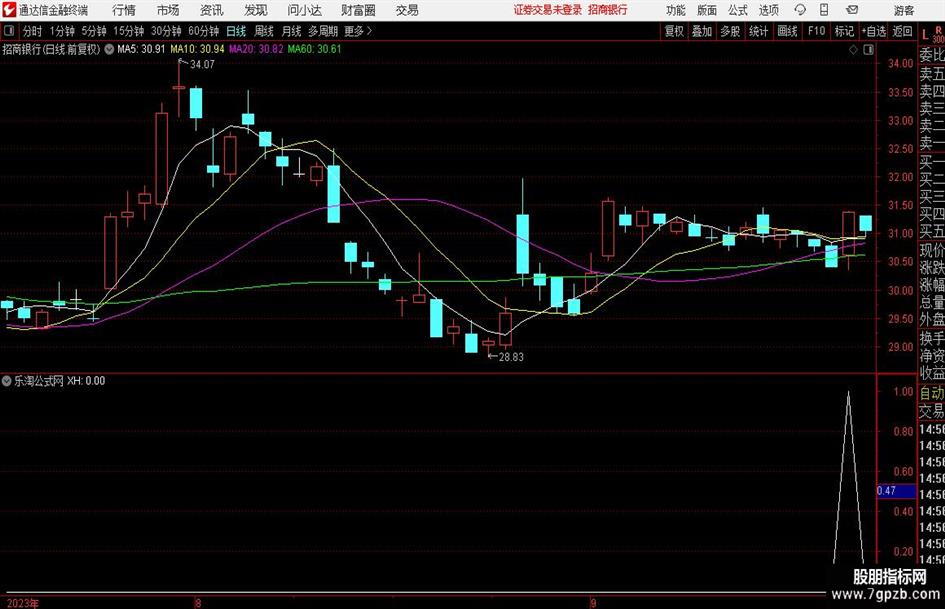Screen dimensions: 945x609
Task: Open the 选项 menu
Action: (768, 10)
